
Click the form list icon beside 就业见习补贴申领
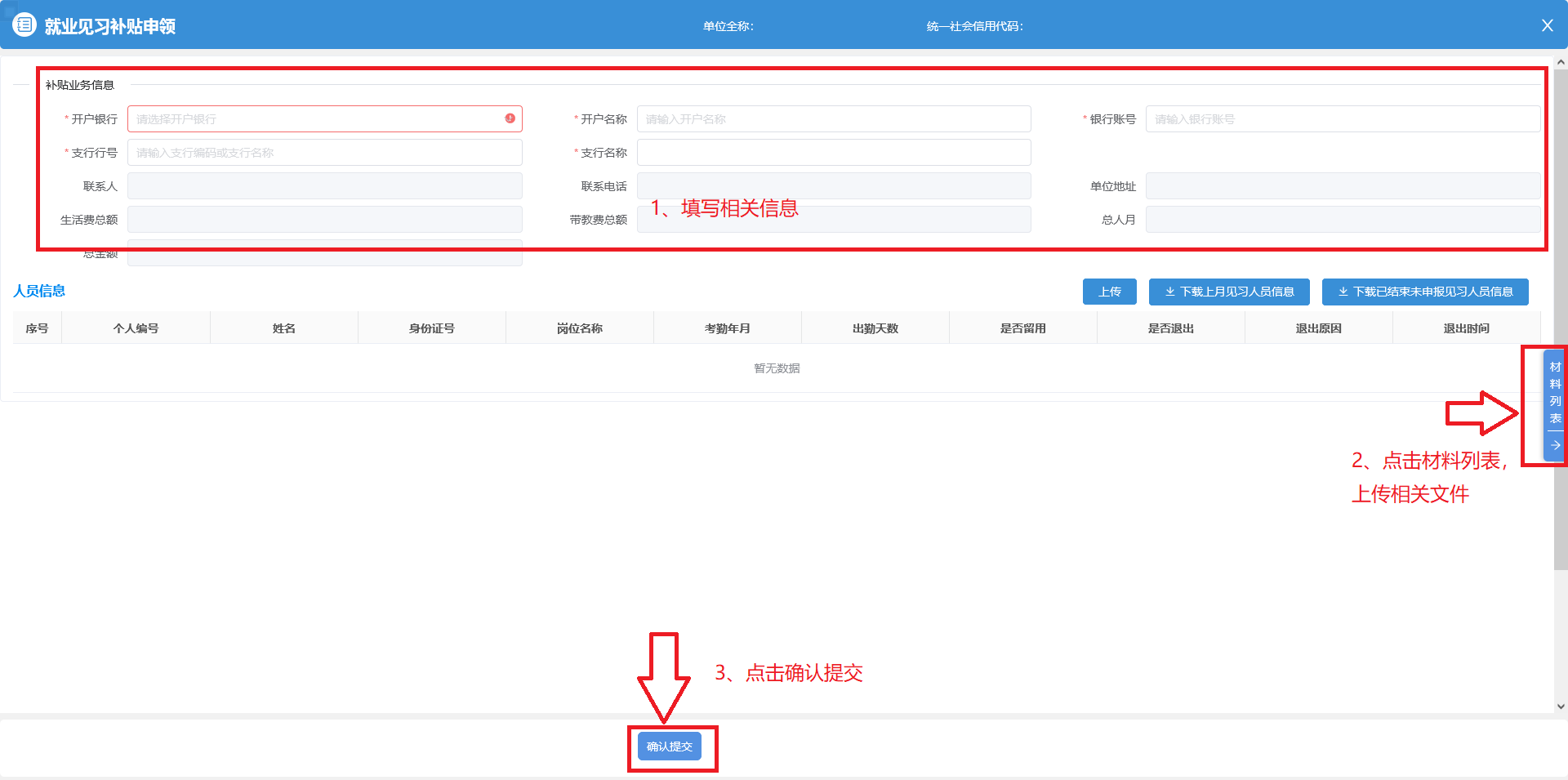coord(24,25)
